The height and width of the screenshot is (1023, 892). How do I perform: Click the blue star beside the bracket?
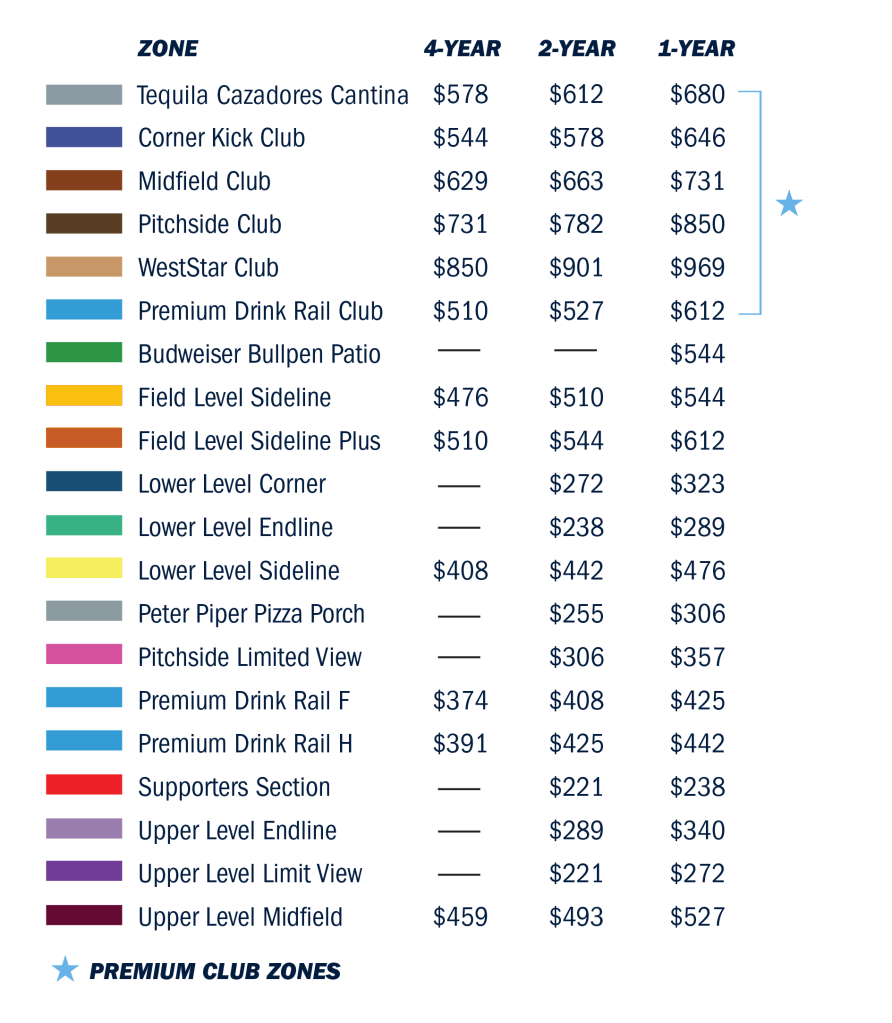[x=789, y=204]
